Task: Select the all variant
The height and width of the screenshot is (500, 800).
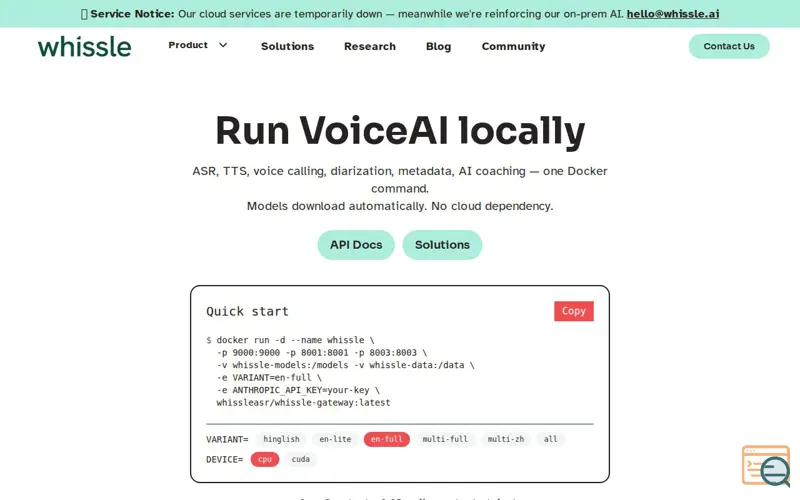Action: click(x=550, y=439)
